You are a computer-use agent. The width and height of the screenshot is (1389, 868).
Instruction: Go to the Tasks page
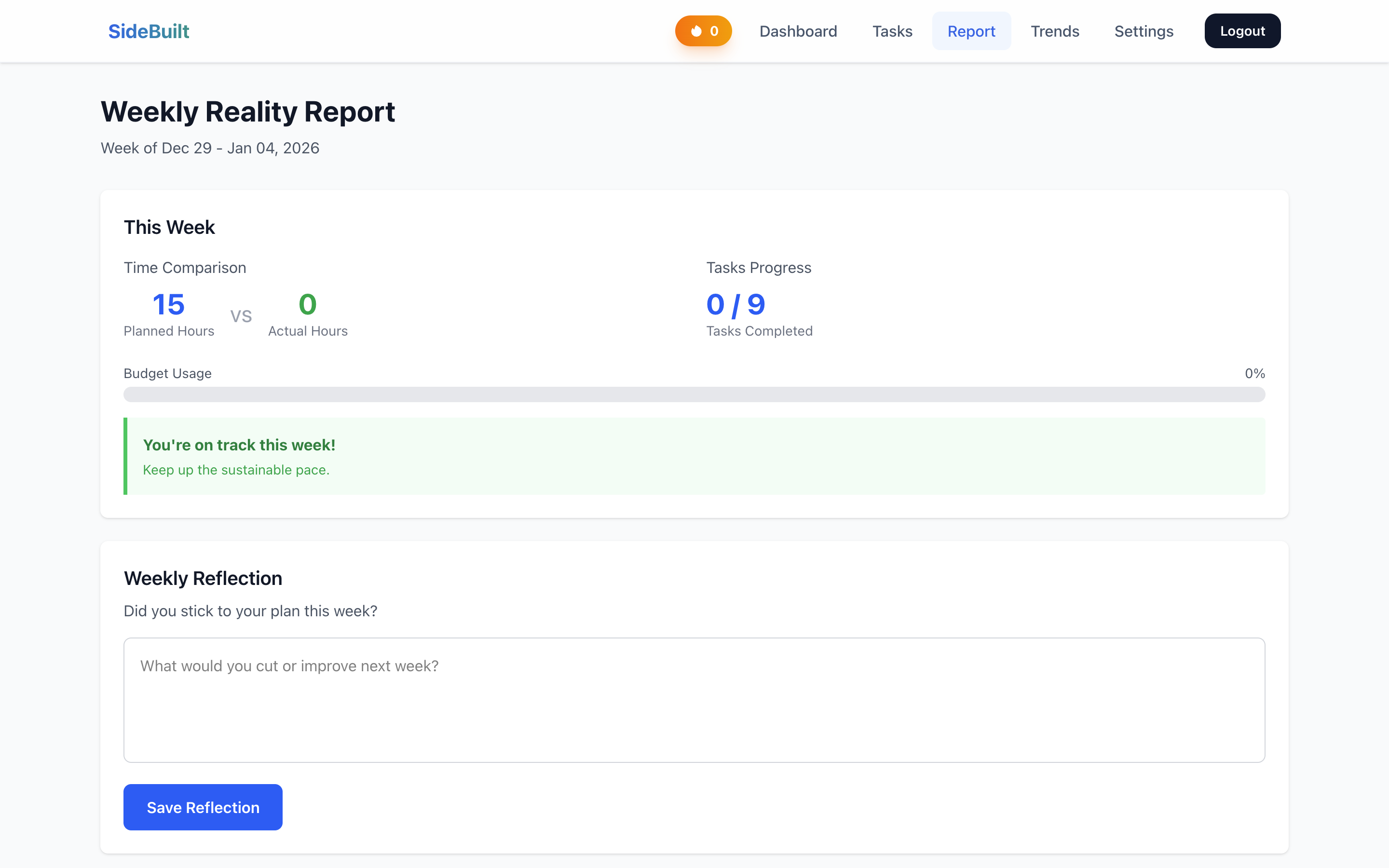892,31
